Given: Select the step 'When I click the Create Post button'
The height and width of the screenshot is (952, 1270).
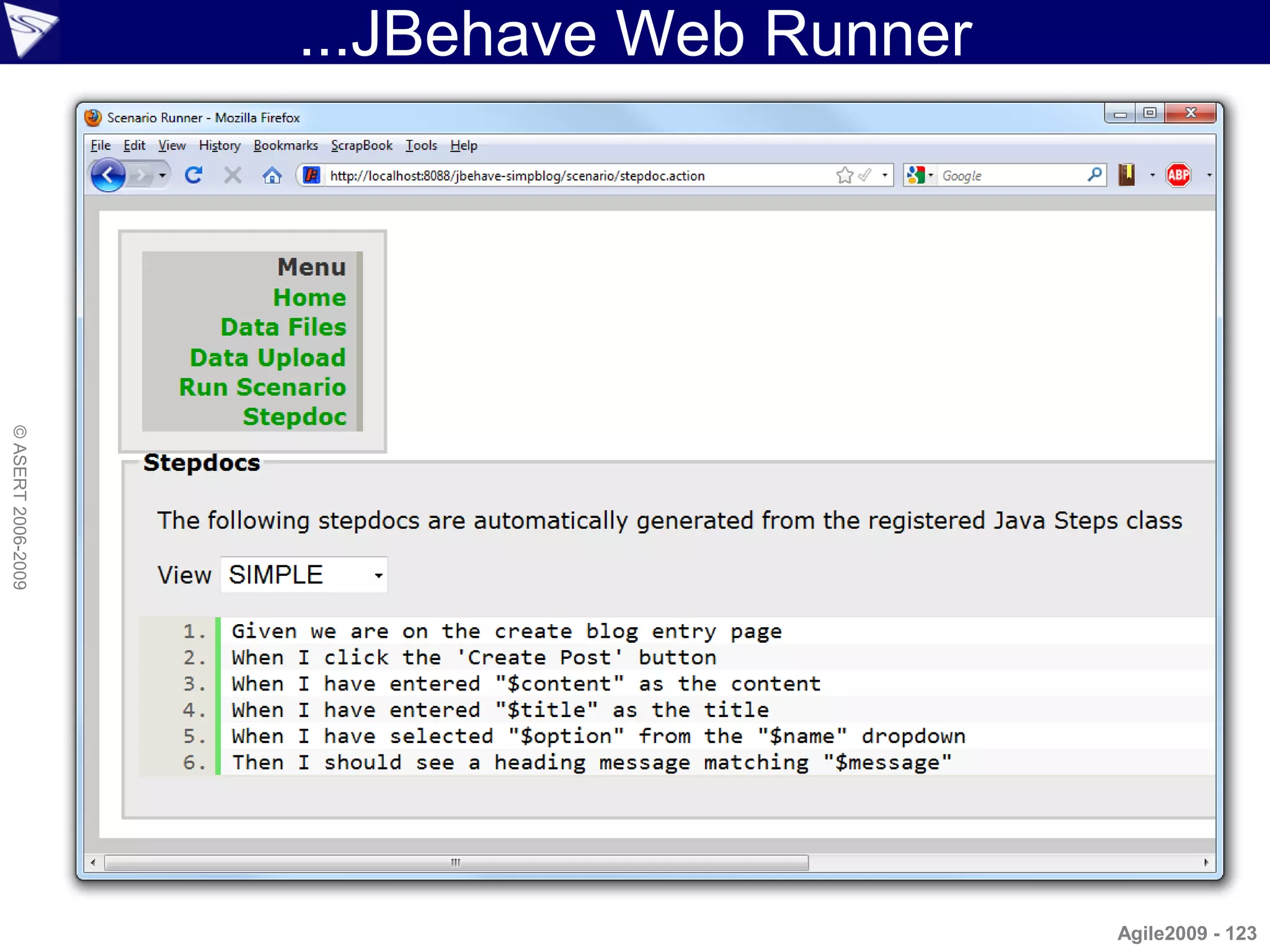Looking at the screenshot, I should point(474,657).
